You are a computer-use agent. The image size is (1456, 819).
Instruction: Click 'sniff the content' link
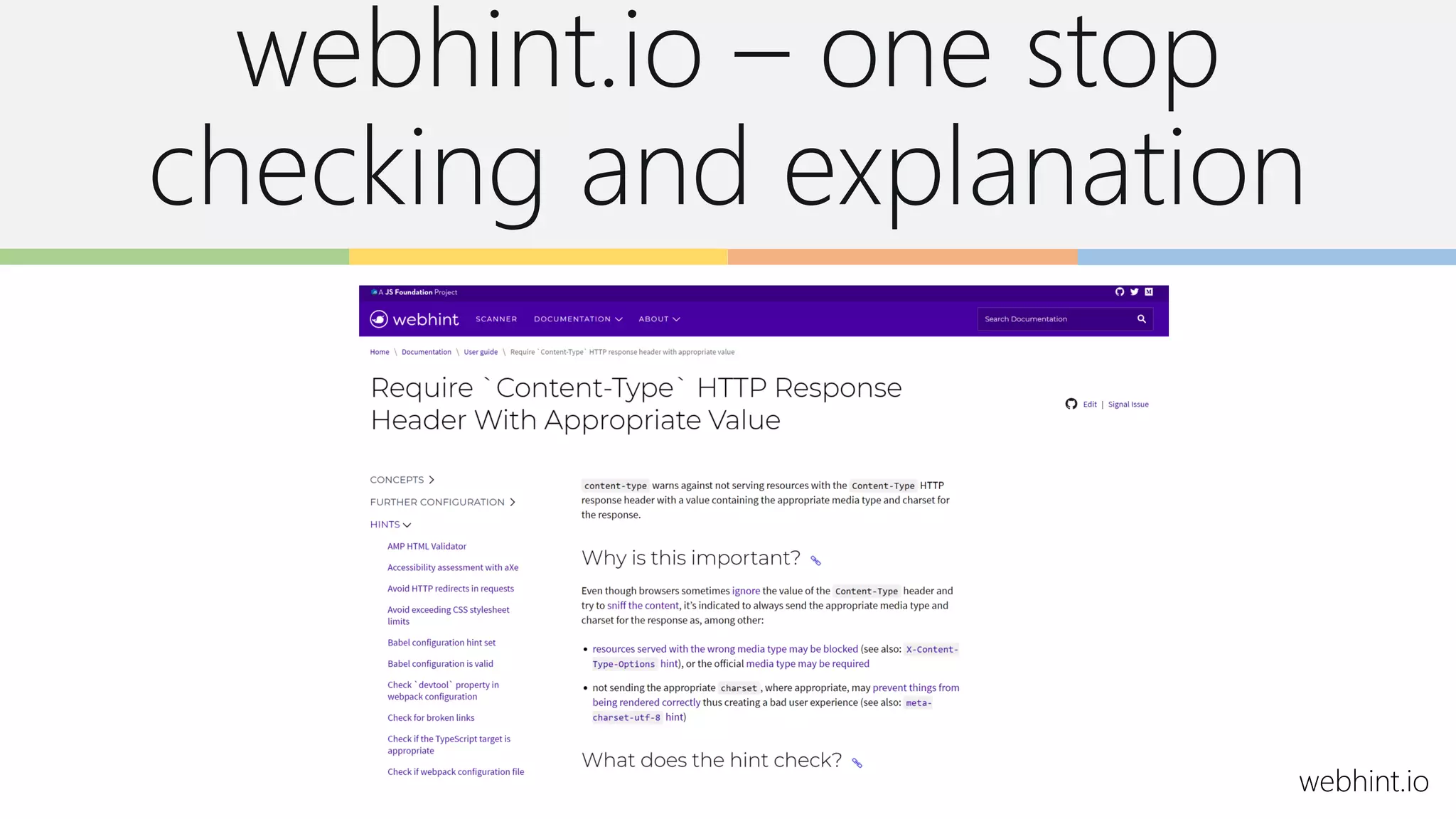[x=643, y=606]
